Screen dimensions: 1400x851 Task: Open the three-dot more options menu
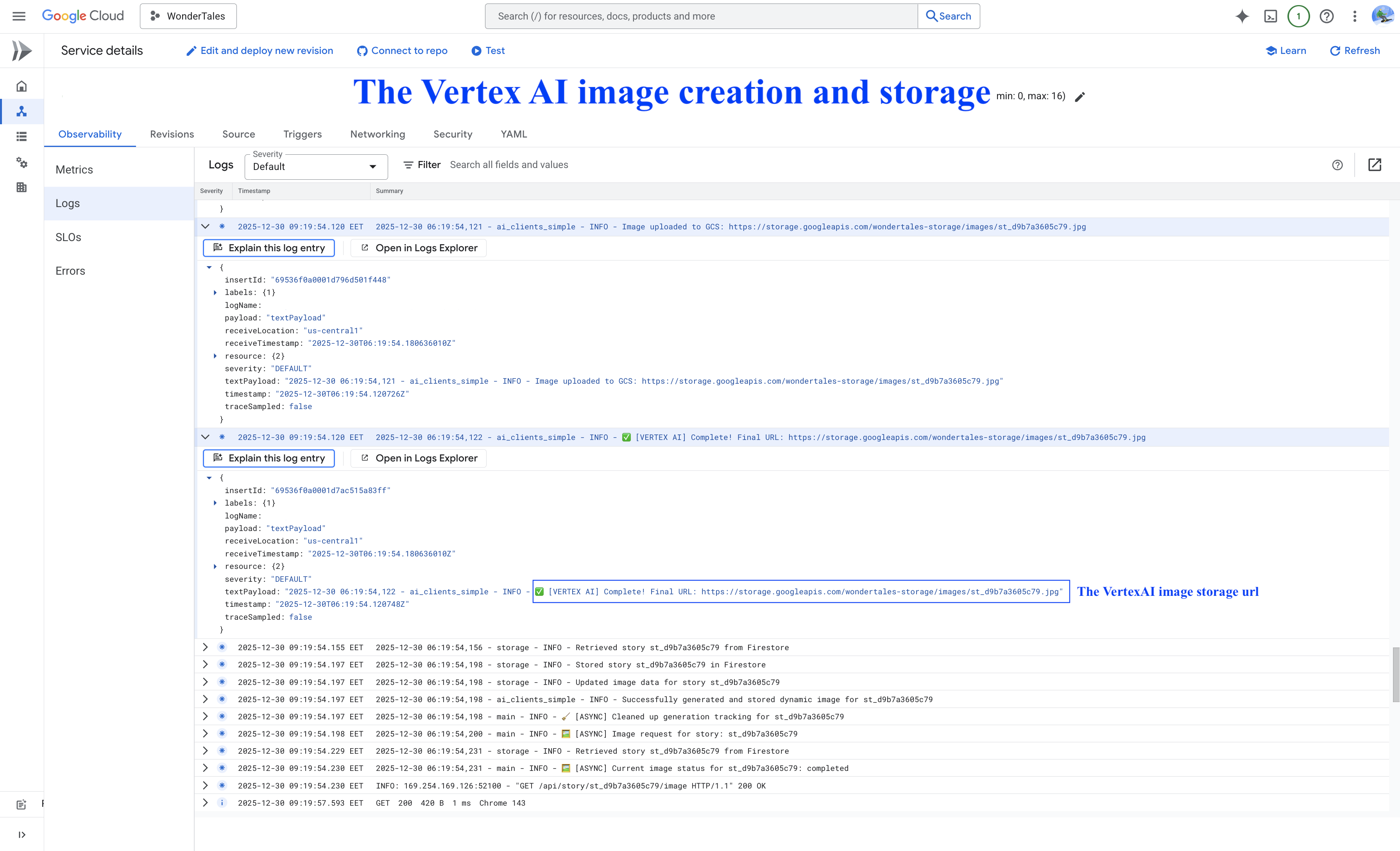pos(1355,16)
